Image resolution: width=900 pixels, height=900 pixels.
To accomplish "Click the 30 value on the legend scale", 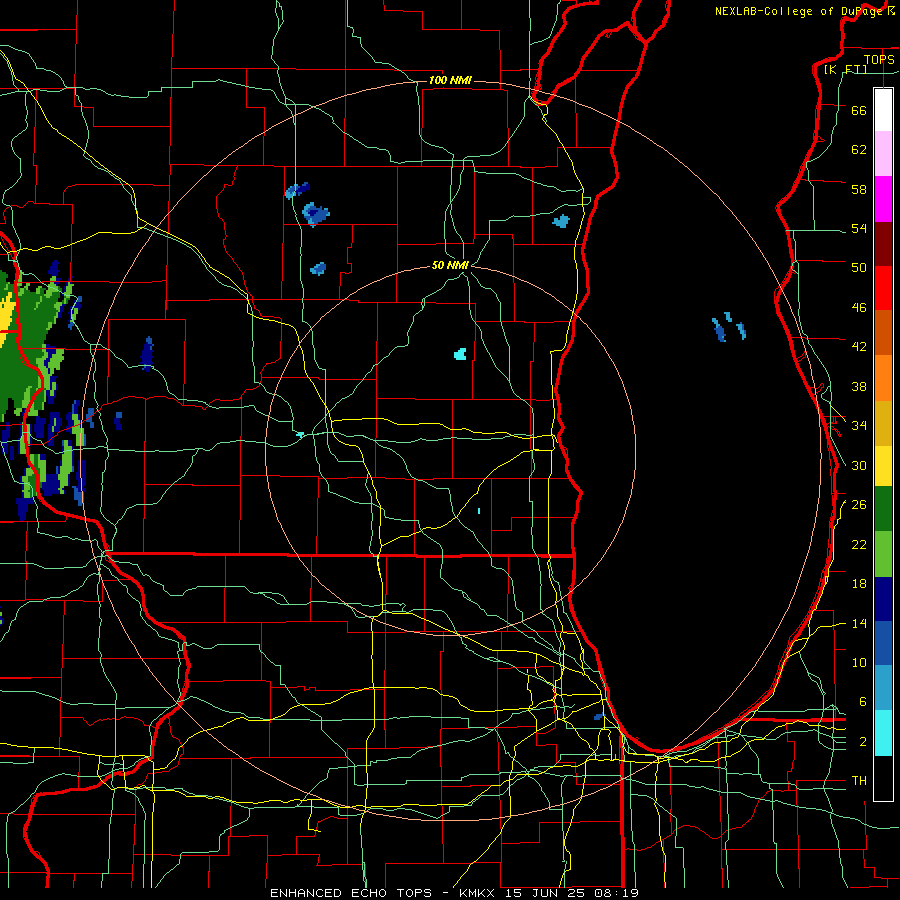I will point(859,465).
